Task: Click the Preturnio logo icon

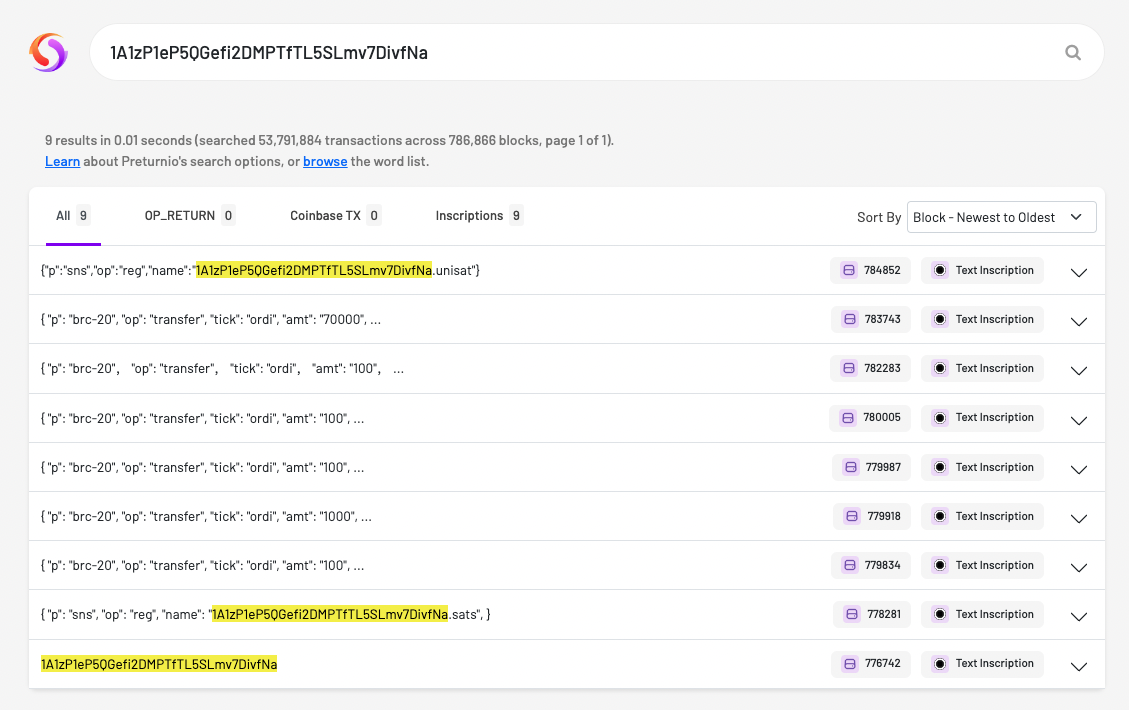Action: [48, 52]
